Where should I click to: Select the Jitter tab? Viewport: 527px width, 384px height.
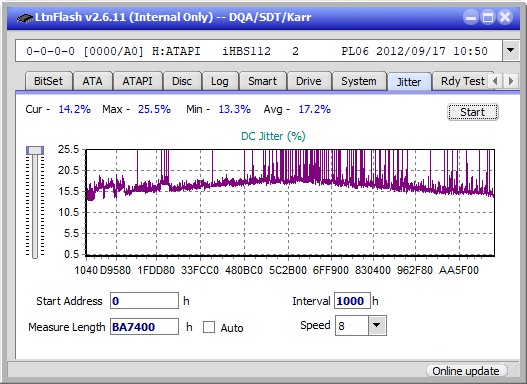(409, 82)
